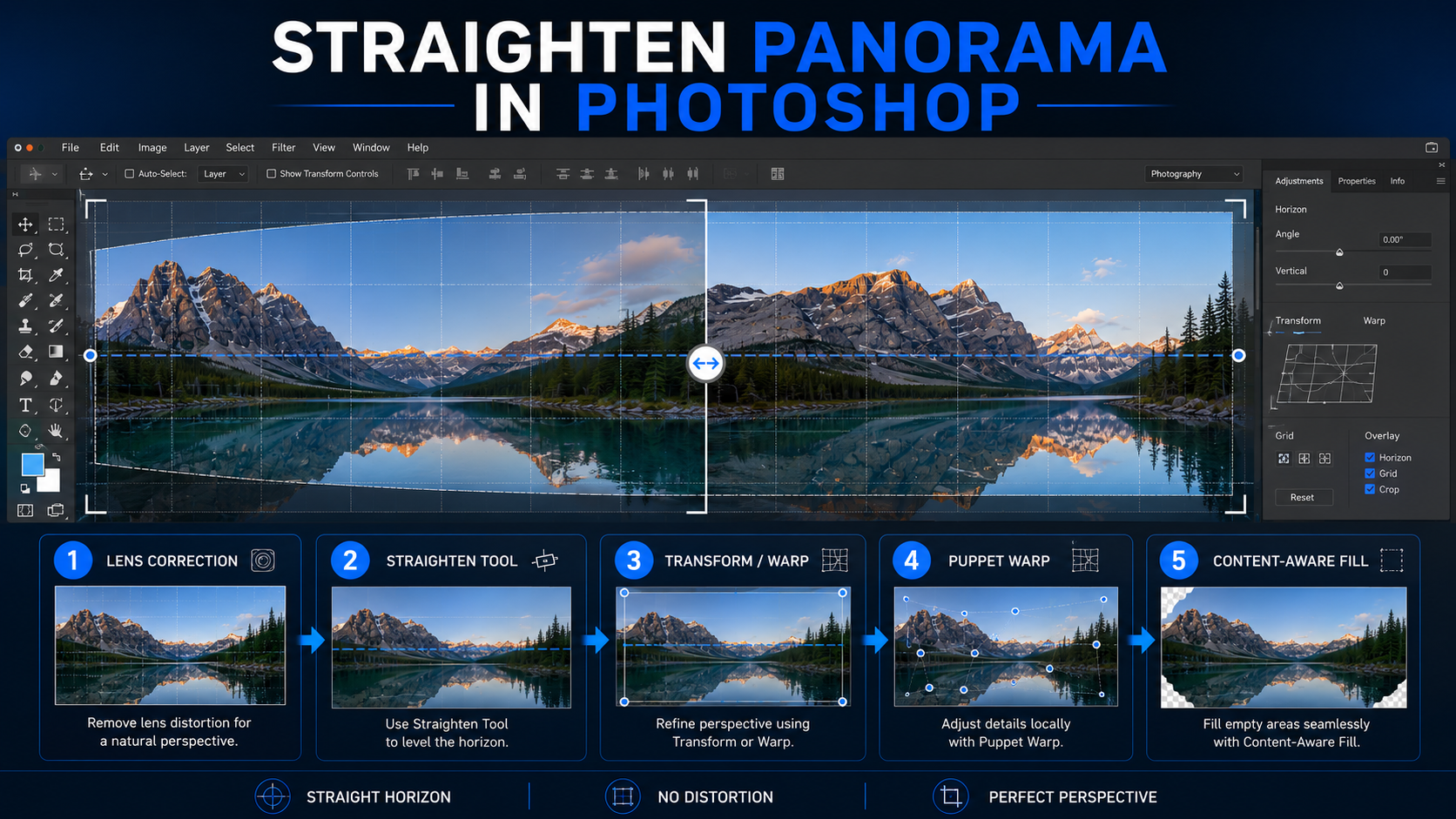Viewport: 1456px width, 819px height.
Task: Click the middle Grid style button
Action: tap(1304, 459)
